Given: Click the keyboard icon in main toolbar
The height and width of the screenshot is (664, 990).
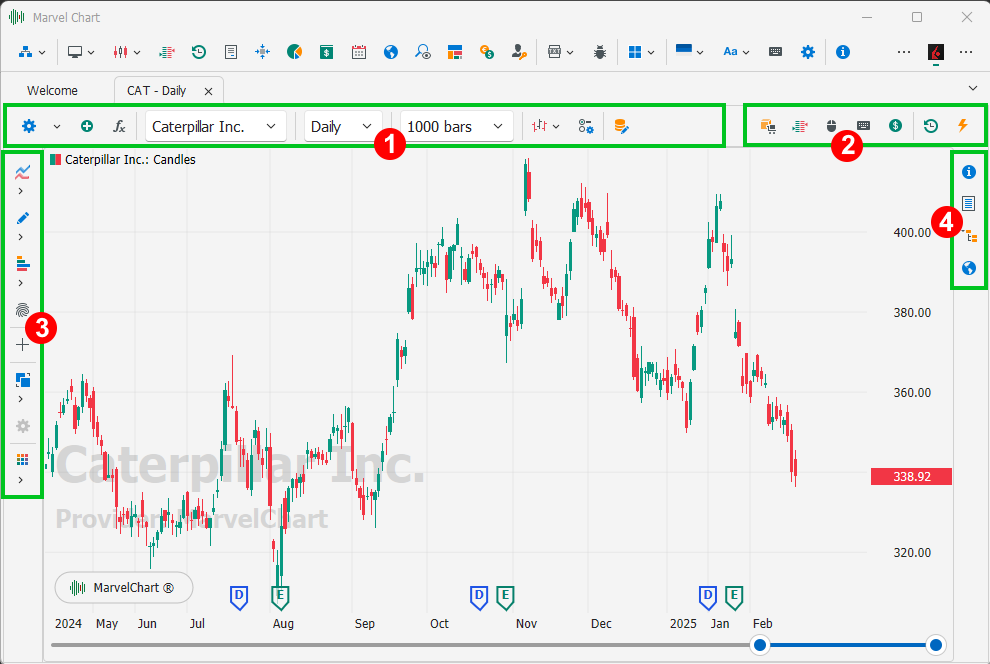Looking at the screenshot, I should click(x=775, y=52).
